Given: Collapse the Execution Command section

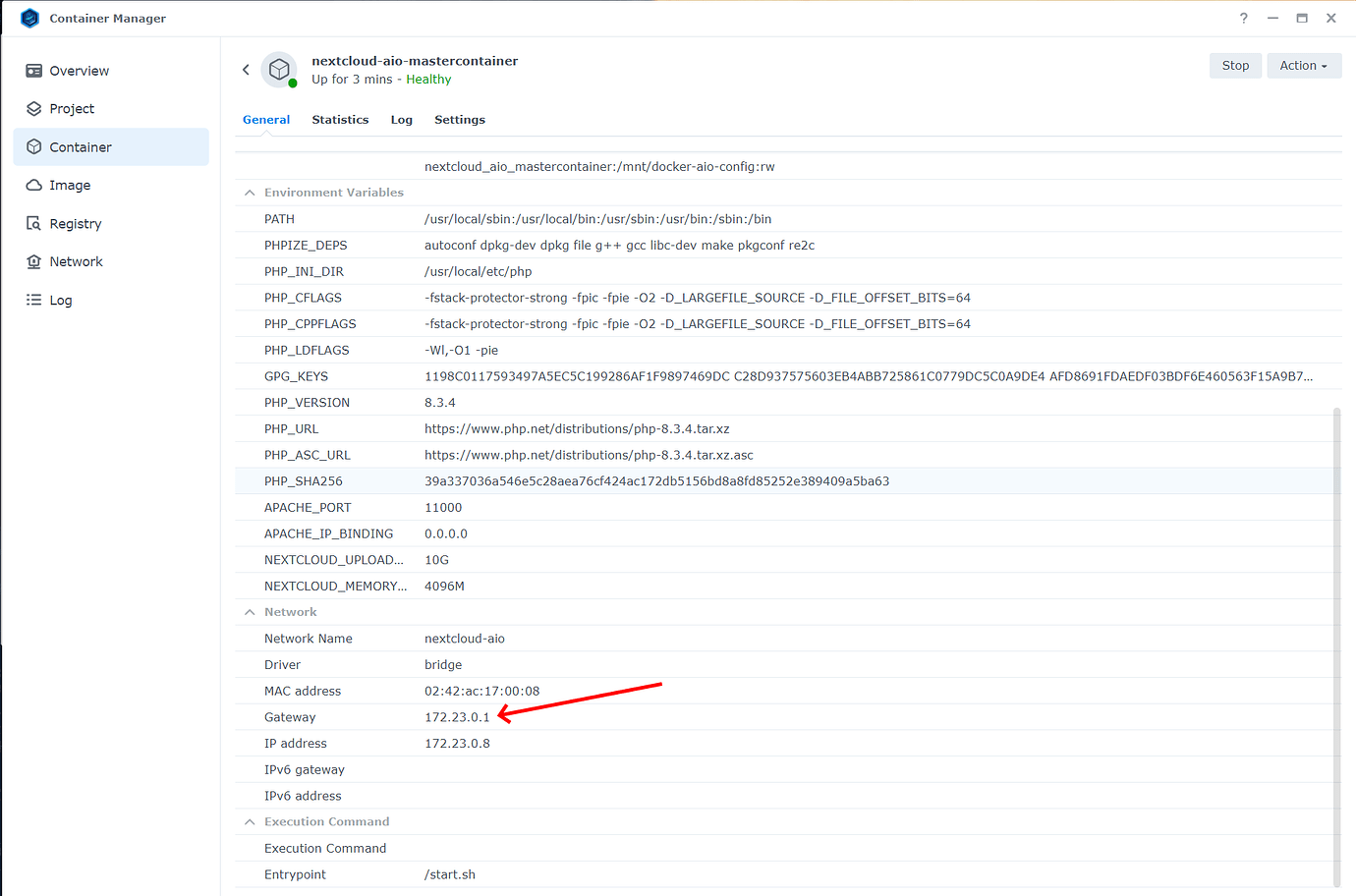Looking at the screenshot, I should tap(250, 821).
